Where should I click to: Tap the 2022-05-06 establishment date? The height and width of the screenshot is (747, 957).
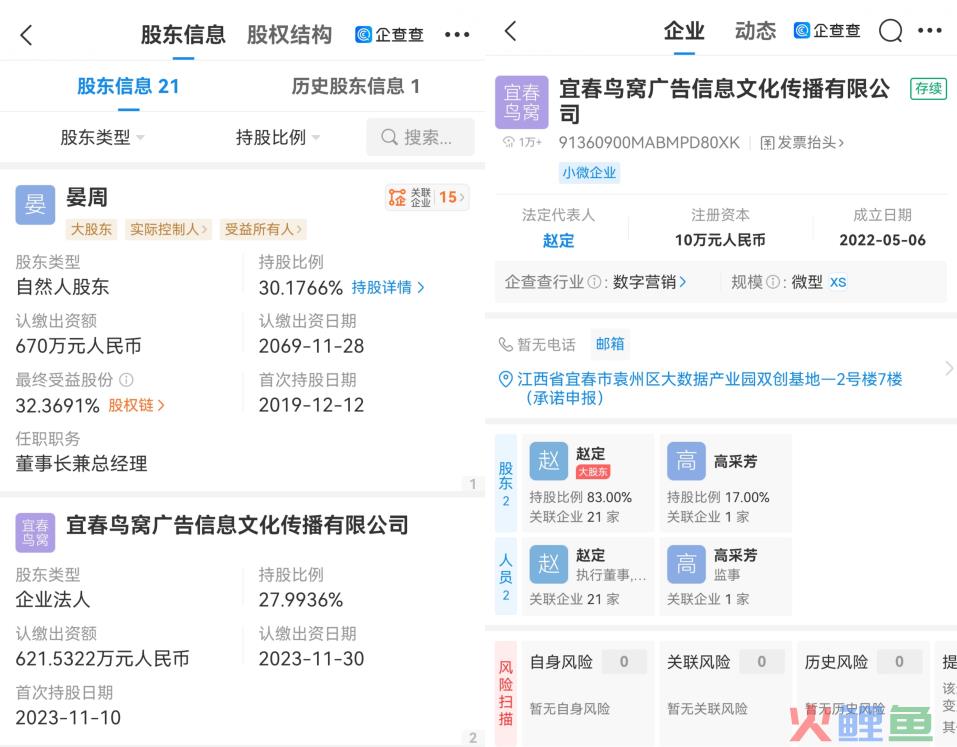click(x=883, y=240)
